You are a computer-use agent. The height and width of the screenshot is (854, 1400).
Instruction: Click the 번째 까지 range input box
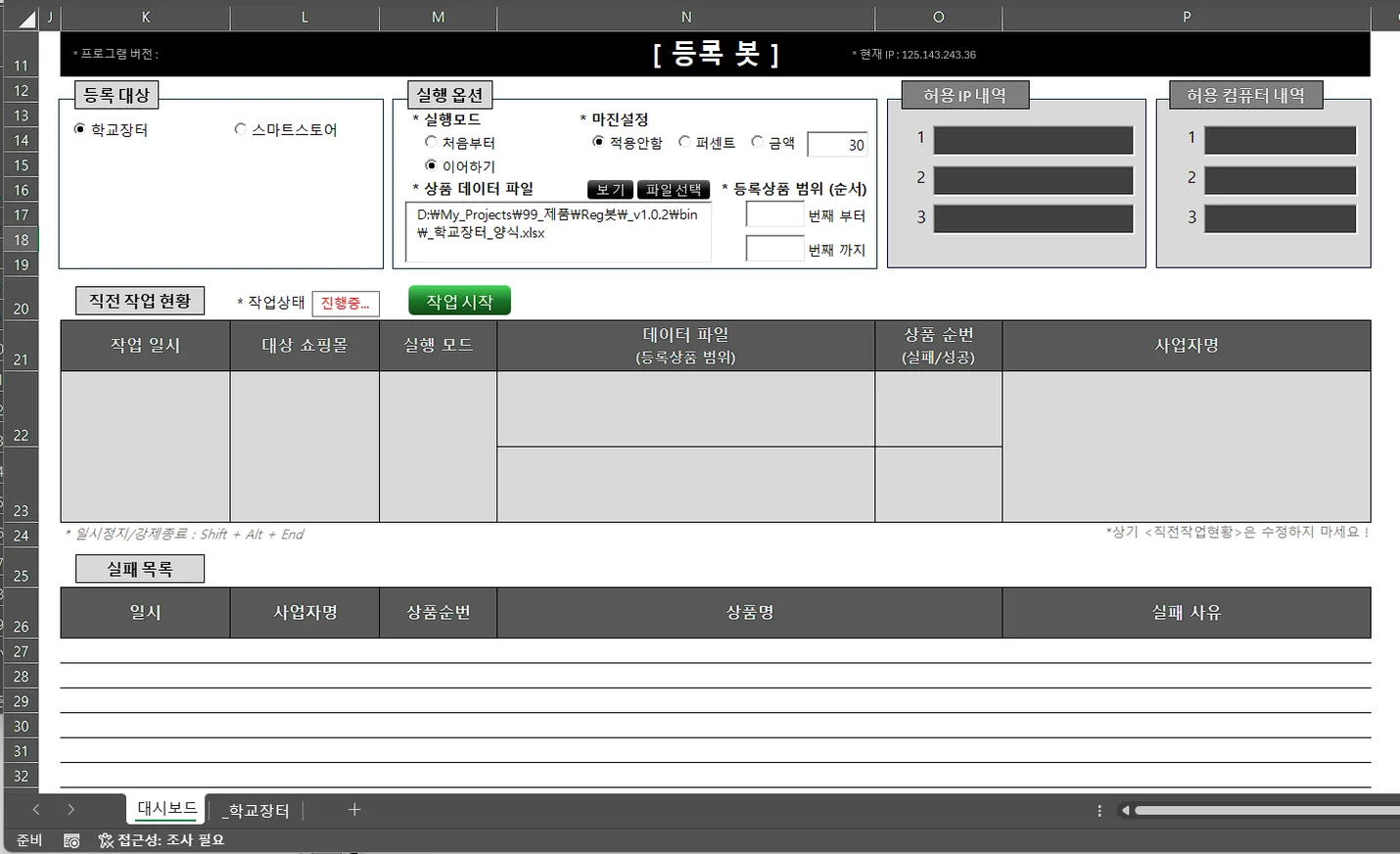[774, 249]
